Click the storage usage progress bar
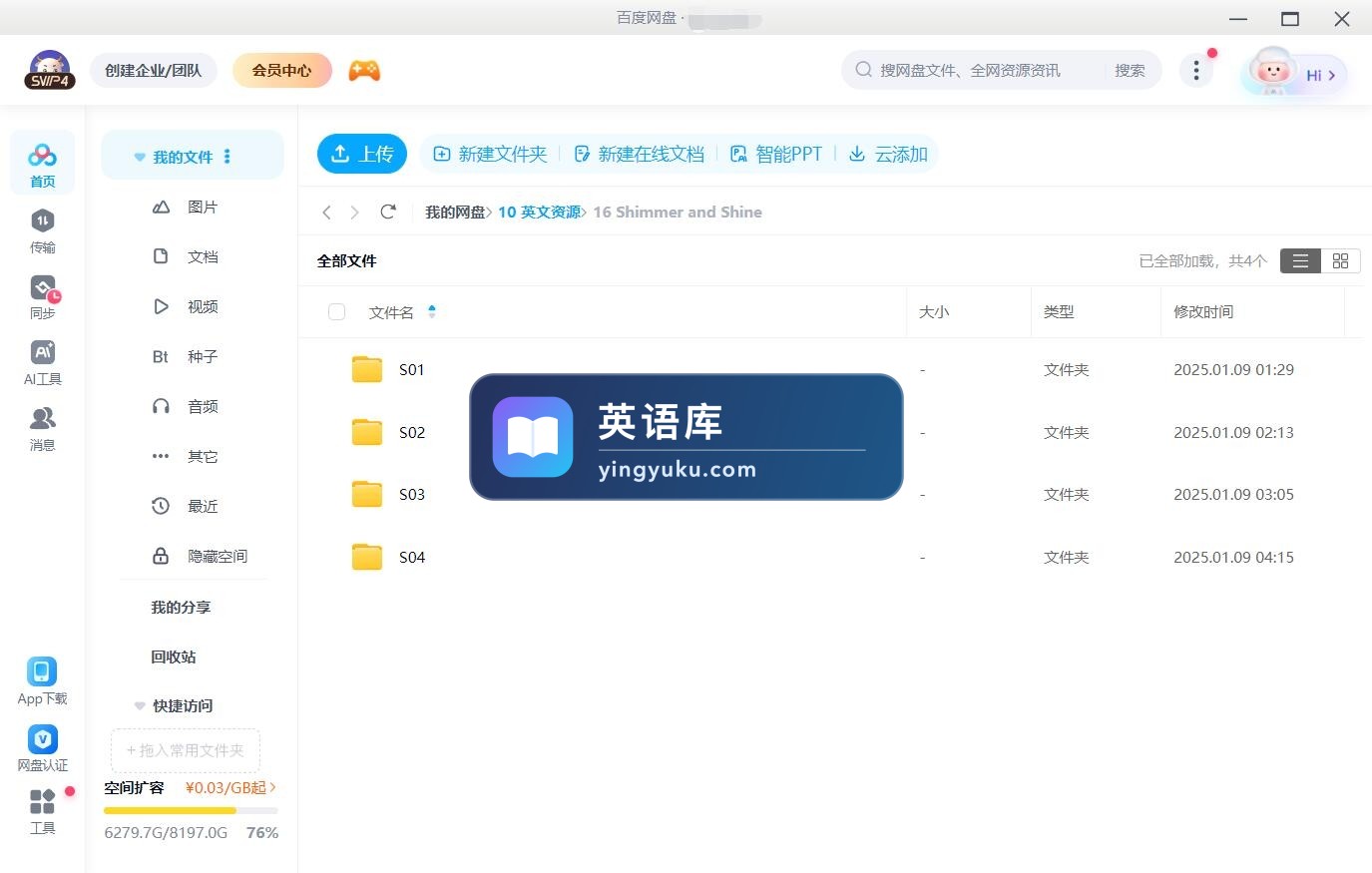Image resolution: width=1372 pixels, height=873 pixels. pos(191,810)
